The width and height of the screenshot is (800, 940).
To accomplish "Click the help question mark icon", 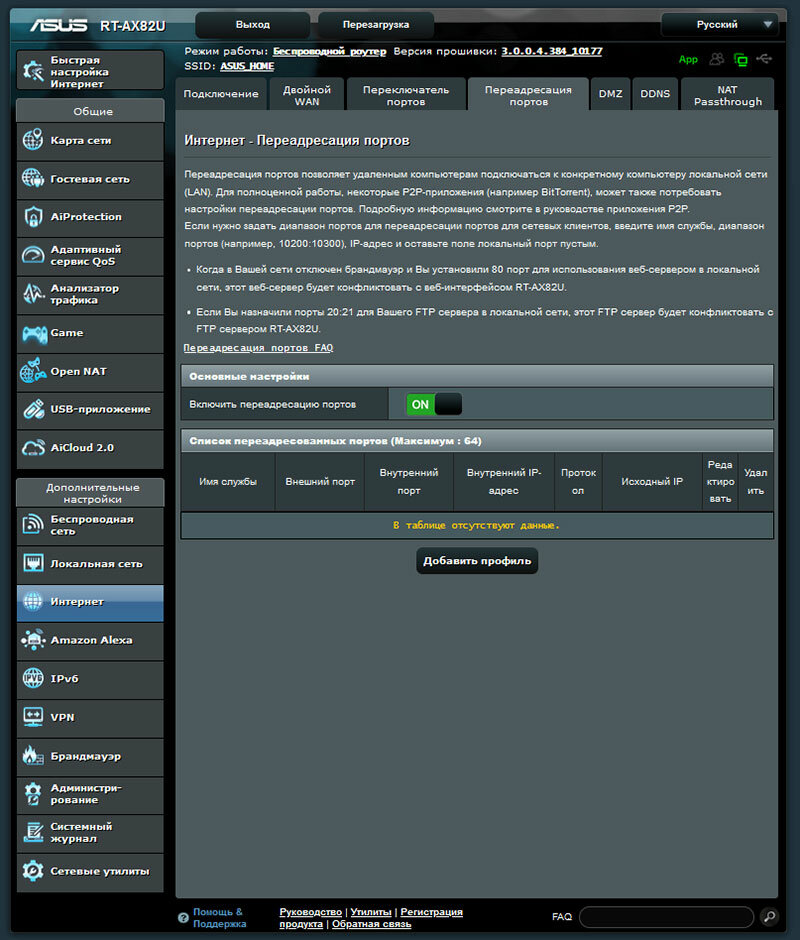I will click(x=184, y=917).
